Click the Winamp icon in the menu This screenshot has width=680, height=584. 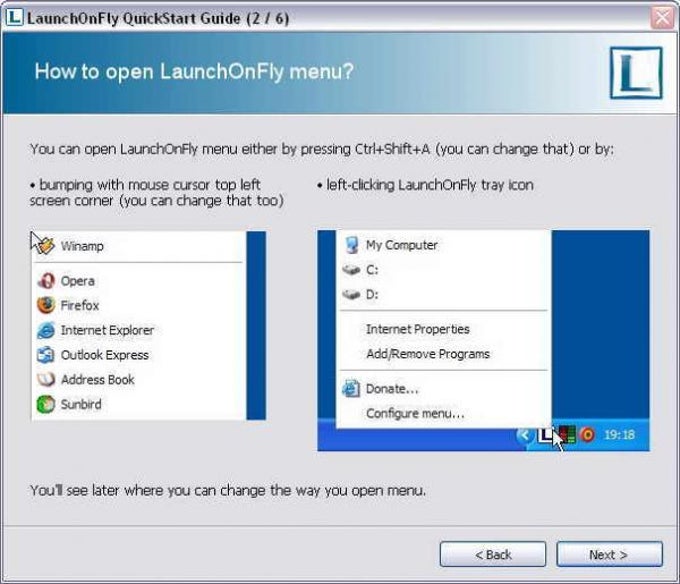click(46, 245)
